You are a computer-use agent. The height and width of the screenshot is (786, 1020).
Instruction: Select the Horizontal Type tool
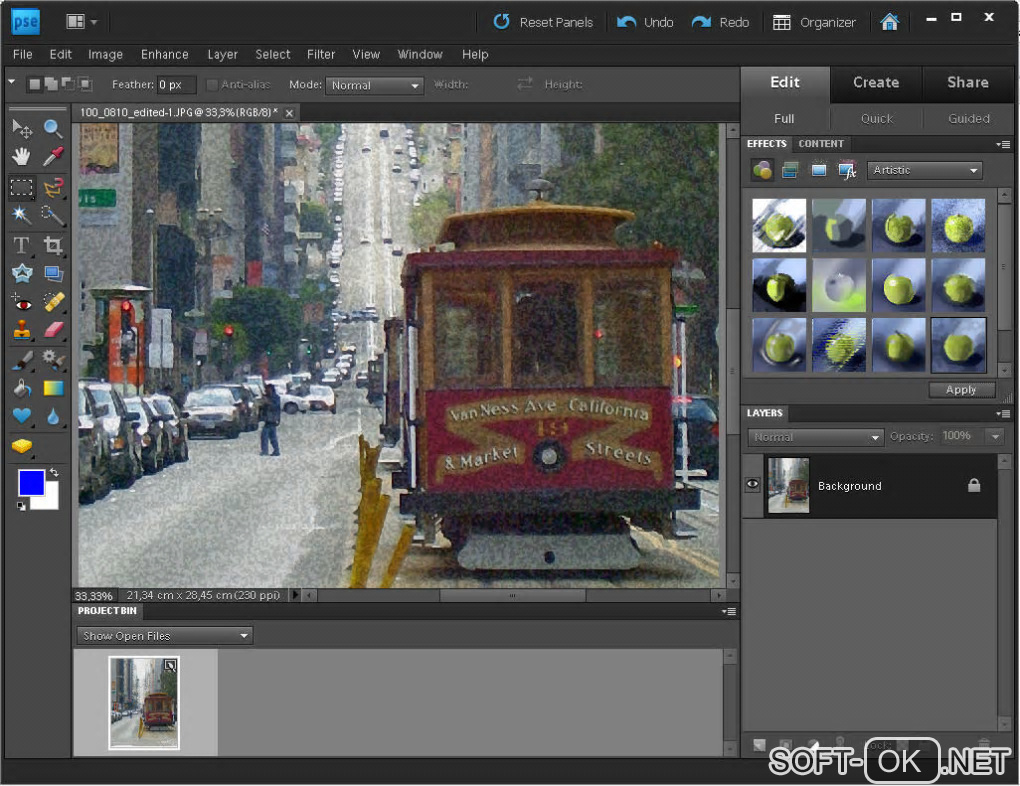22,245
